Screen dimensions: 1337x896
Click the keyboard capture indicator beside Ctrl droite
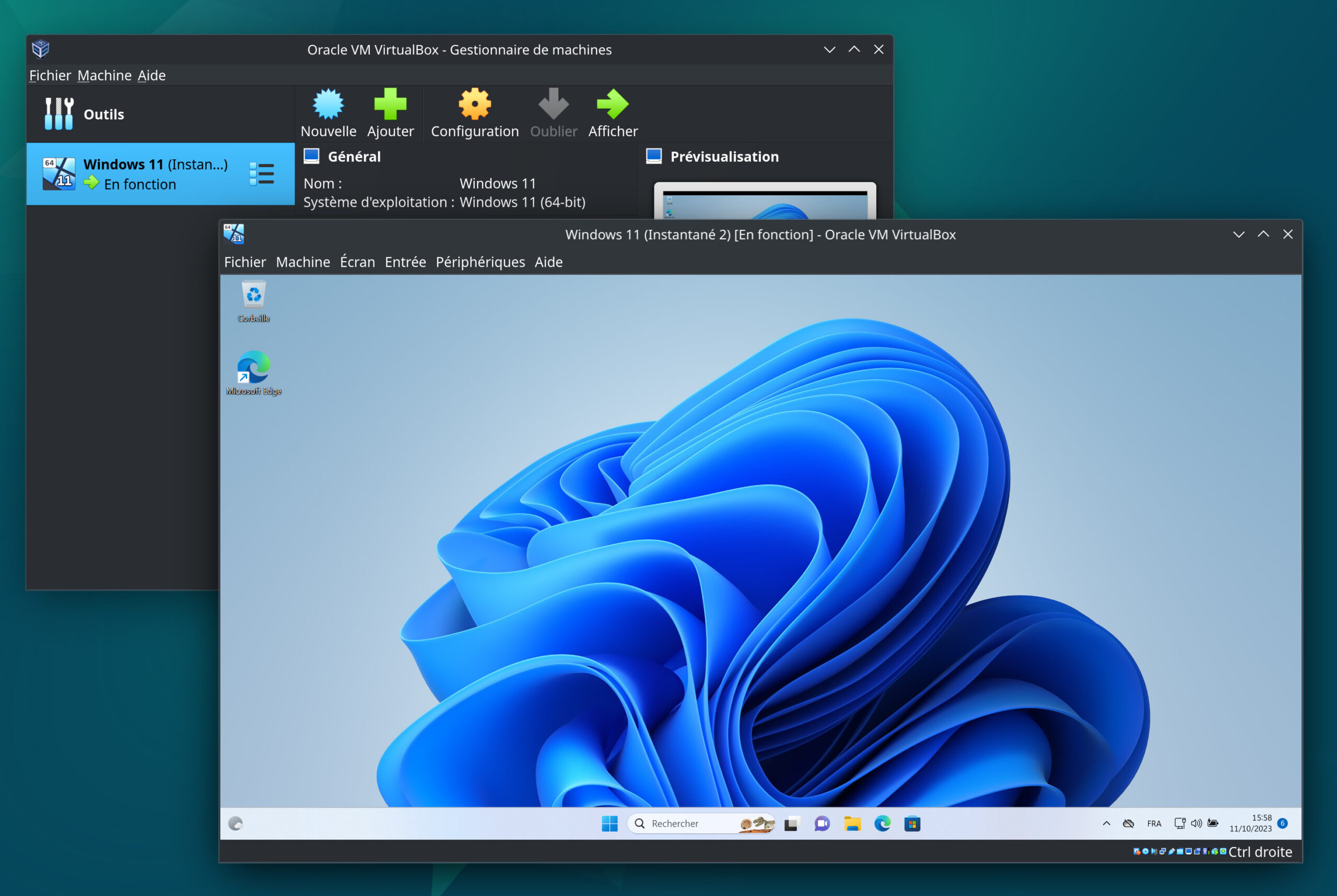[x=1223, y=852]
